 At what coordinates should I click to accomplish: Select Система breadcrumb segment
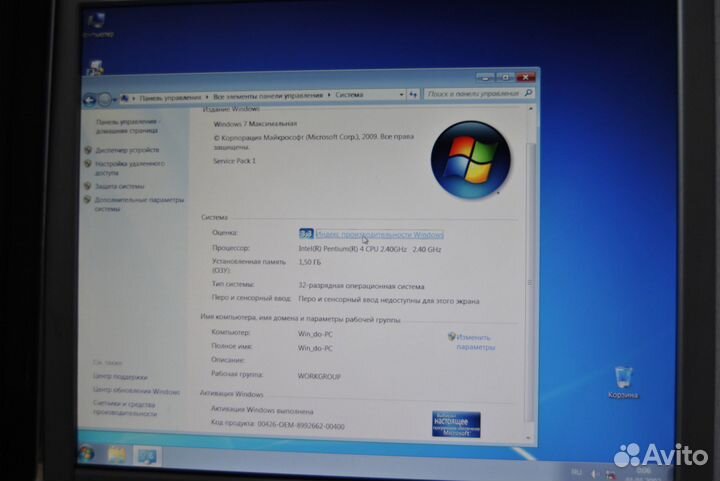[x=349, y=95]
